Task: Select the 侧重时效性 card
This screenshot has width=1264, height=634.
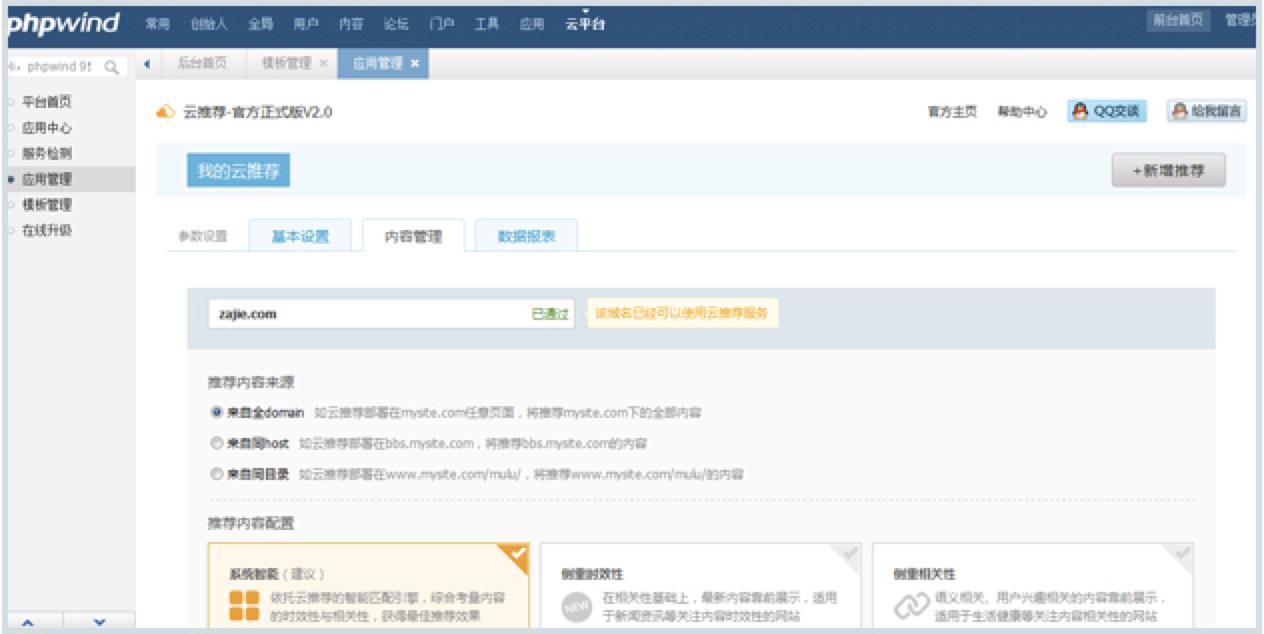Action: pyautogui.click(x=700, y=588)
